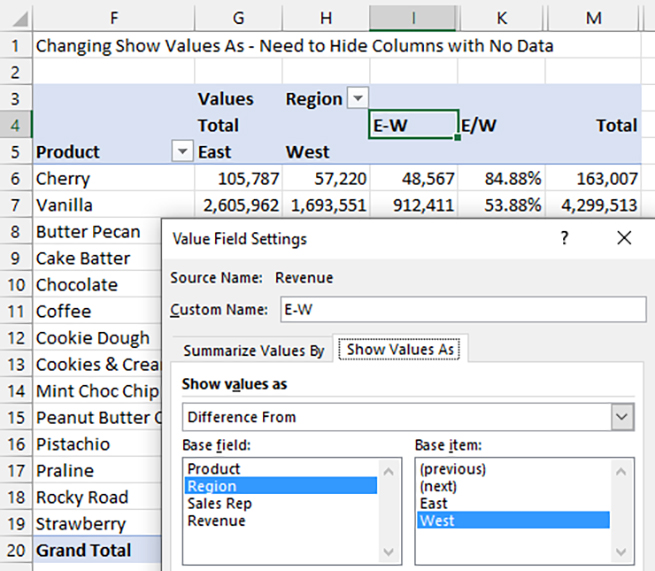Click the Custom Name input field
Screen dimensions: 655x571
[x=463, y=310]
